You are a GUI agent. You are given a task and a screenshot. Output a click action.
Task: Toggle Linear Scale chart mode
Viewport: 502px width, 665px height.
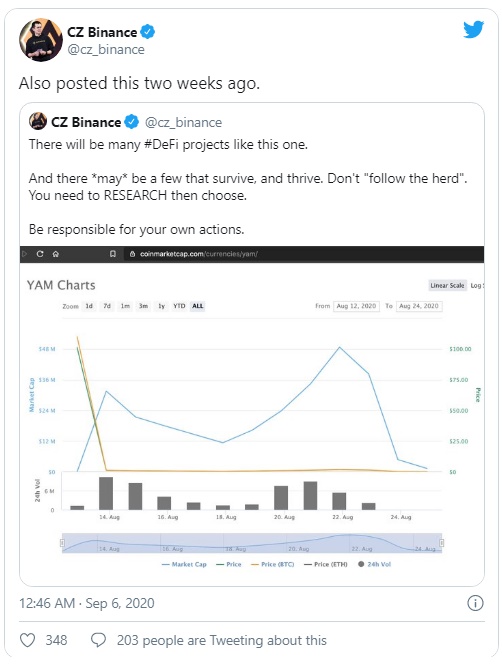pyautogui.click(x=447, y=285)
